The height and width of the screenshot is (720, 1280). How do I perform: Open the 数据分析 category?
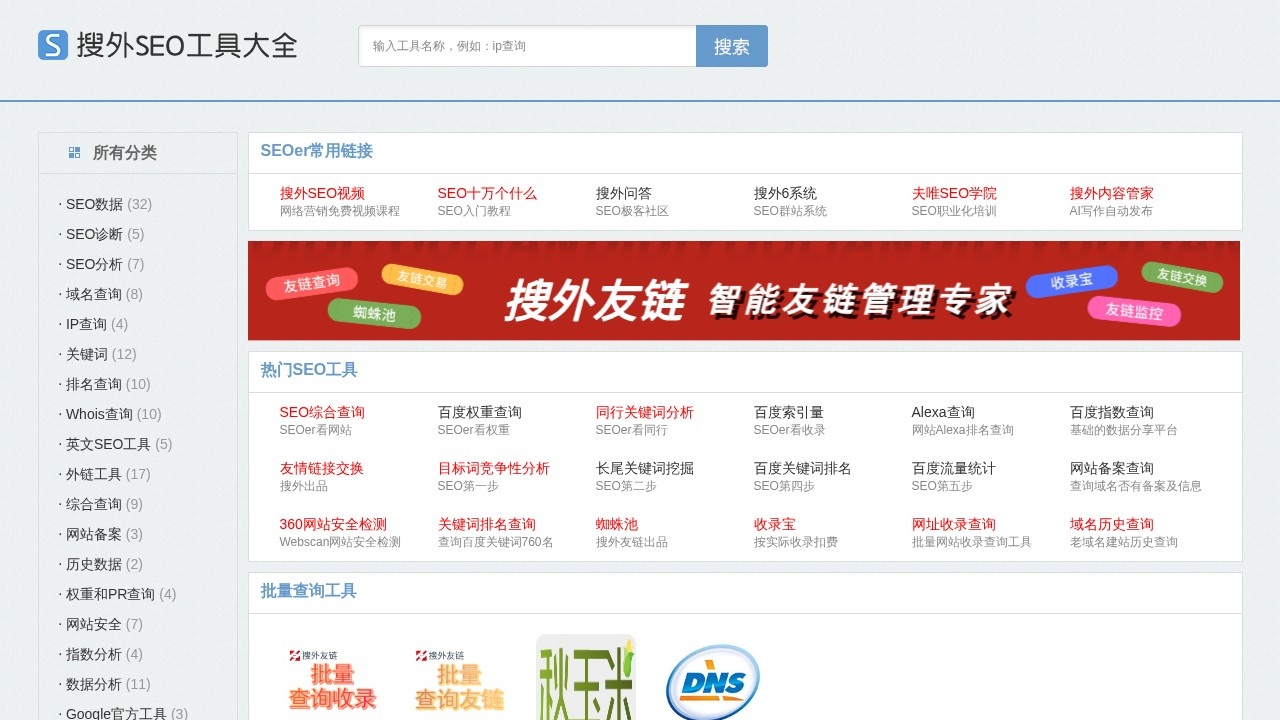click(94, 684)
